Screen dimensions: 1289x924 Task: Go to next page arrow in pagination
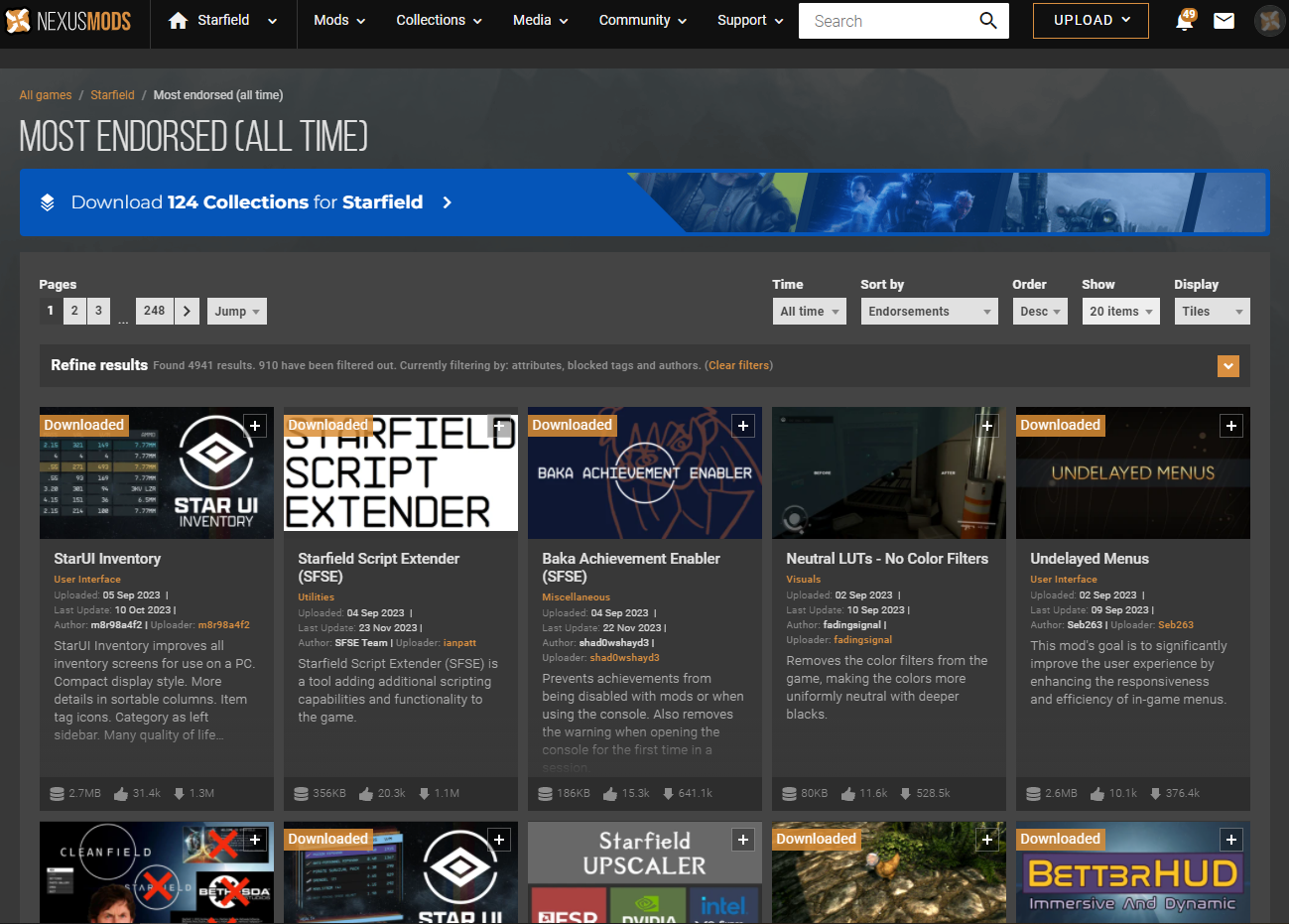coord(187,311)
